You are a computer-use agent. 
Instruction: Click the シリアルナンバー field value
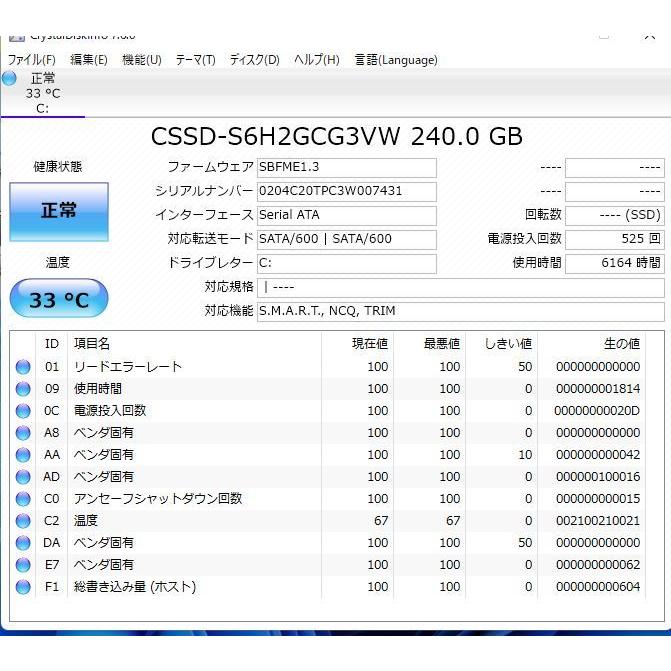(x=347, y=191)
